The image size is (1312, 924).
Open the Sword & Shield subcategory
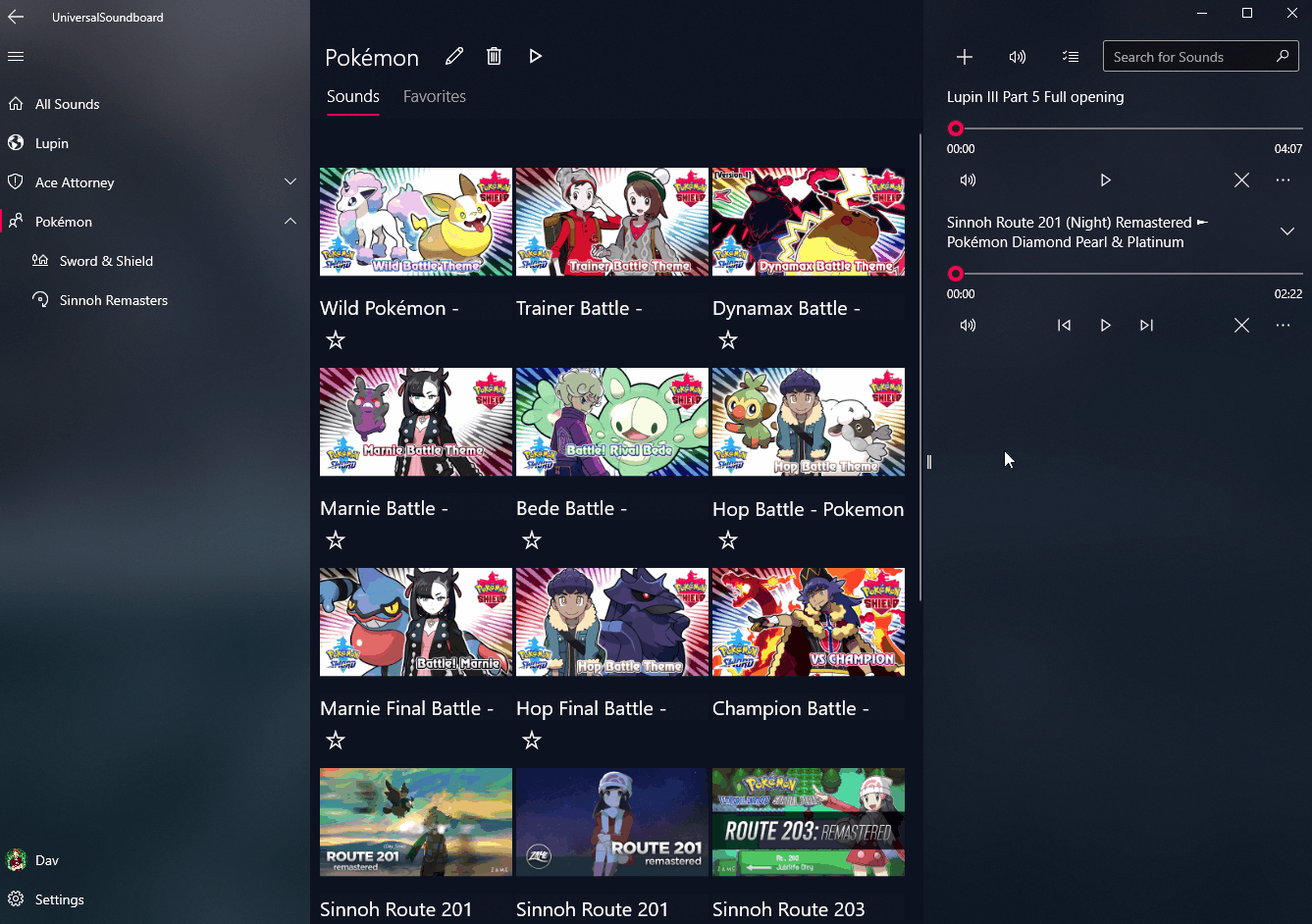[x=155, y=261]
